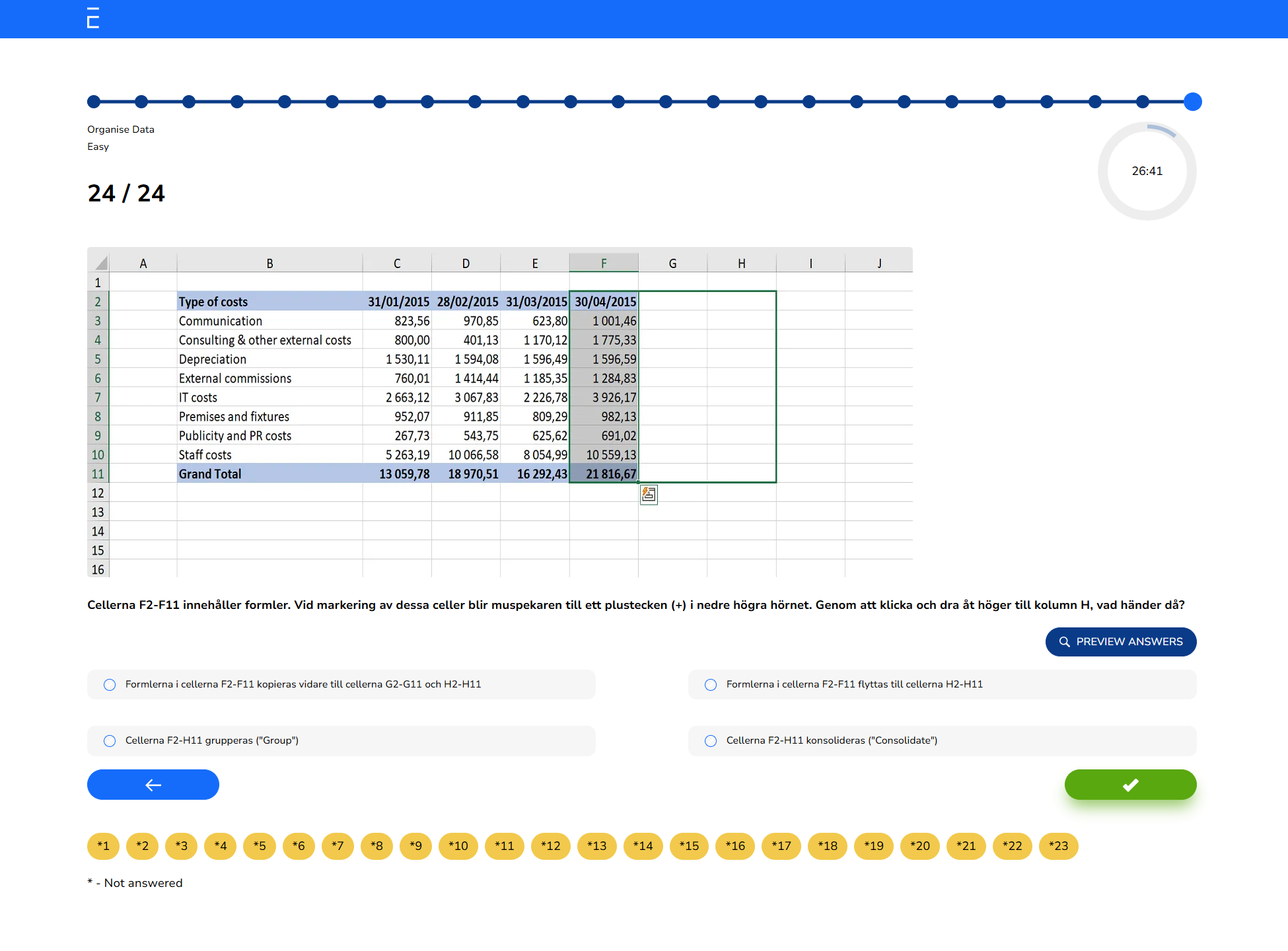Open question *5 from the bottom row
Image resolution: width=1288 pixels, height=951 pixels.
(x=260, y=846)
